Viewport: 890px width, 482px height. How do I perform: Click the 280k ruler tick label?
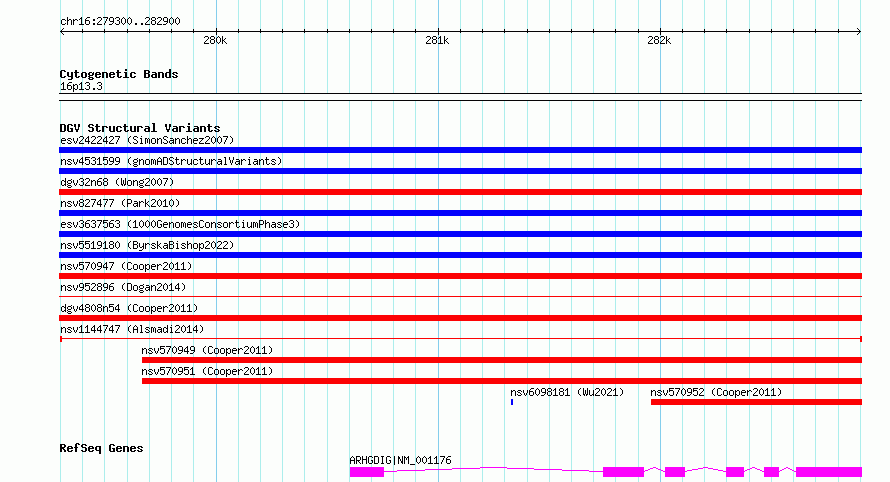[215, 40]
